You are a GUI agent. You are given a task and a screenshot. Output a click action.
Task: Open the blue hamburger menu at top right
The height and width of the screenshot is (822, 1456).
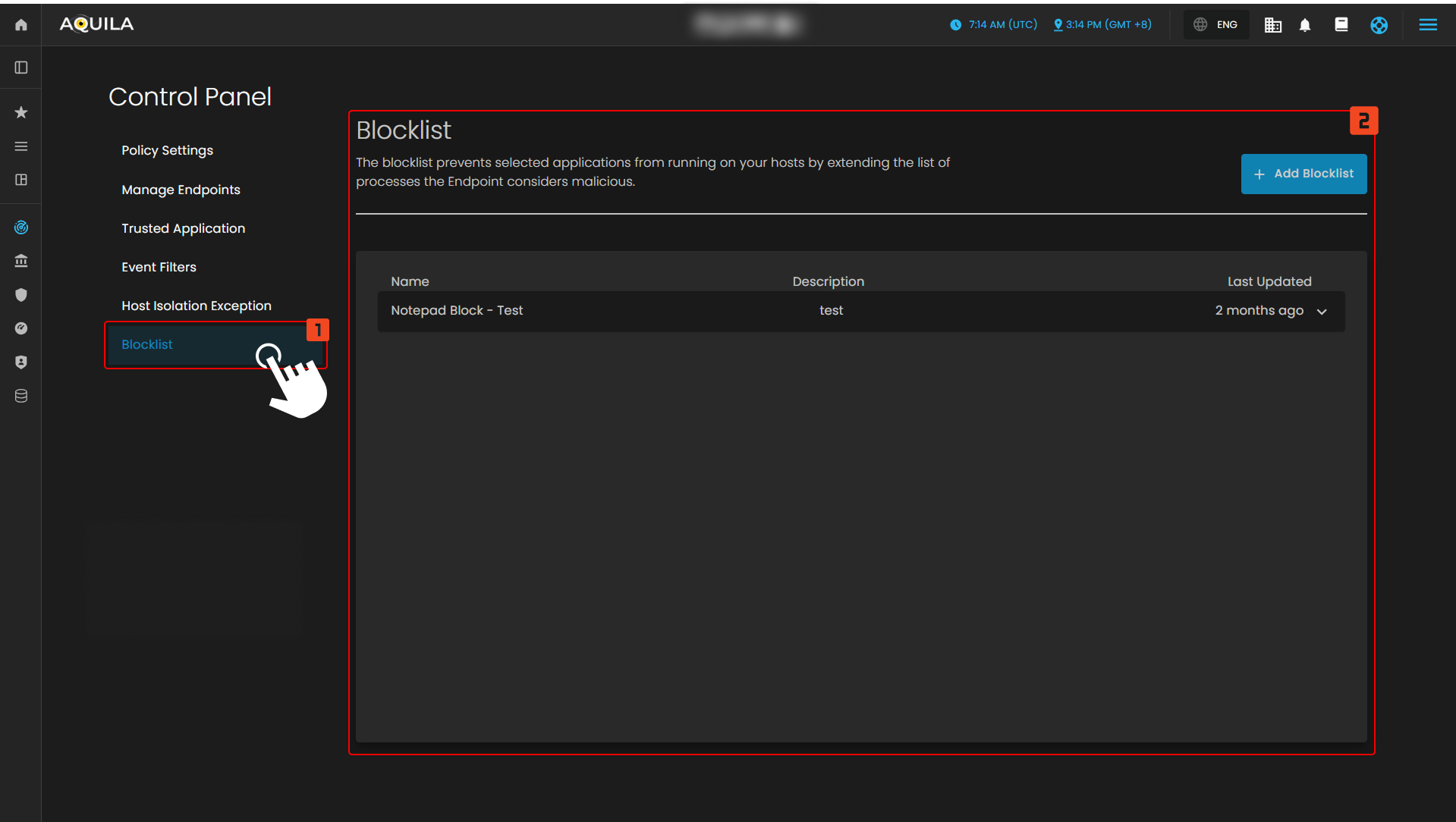[x=1428, y=25]
